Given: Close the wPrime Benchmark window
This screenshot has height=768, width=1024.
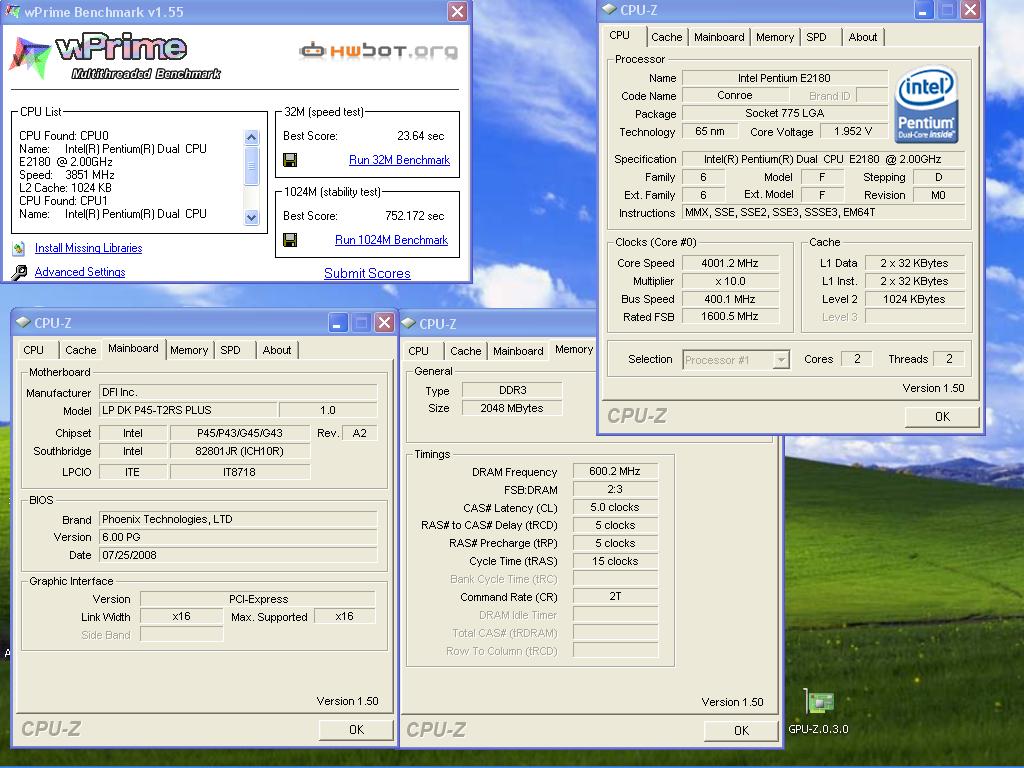Looking at the screenshot, I should (x=457, y=12).
